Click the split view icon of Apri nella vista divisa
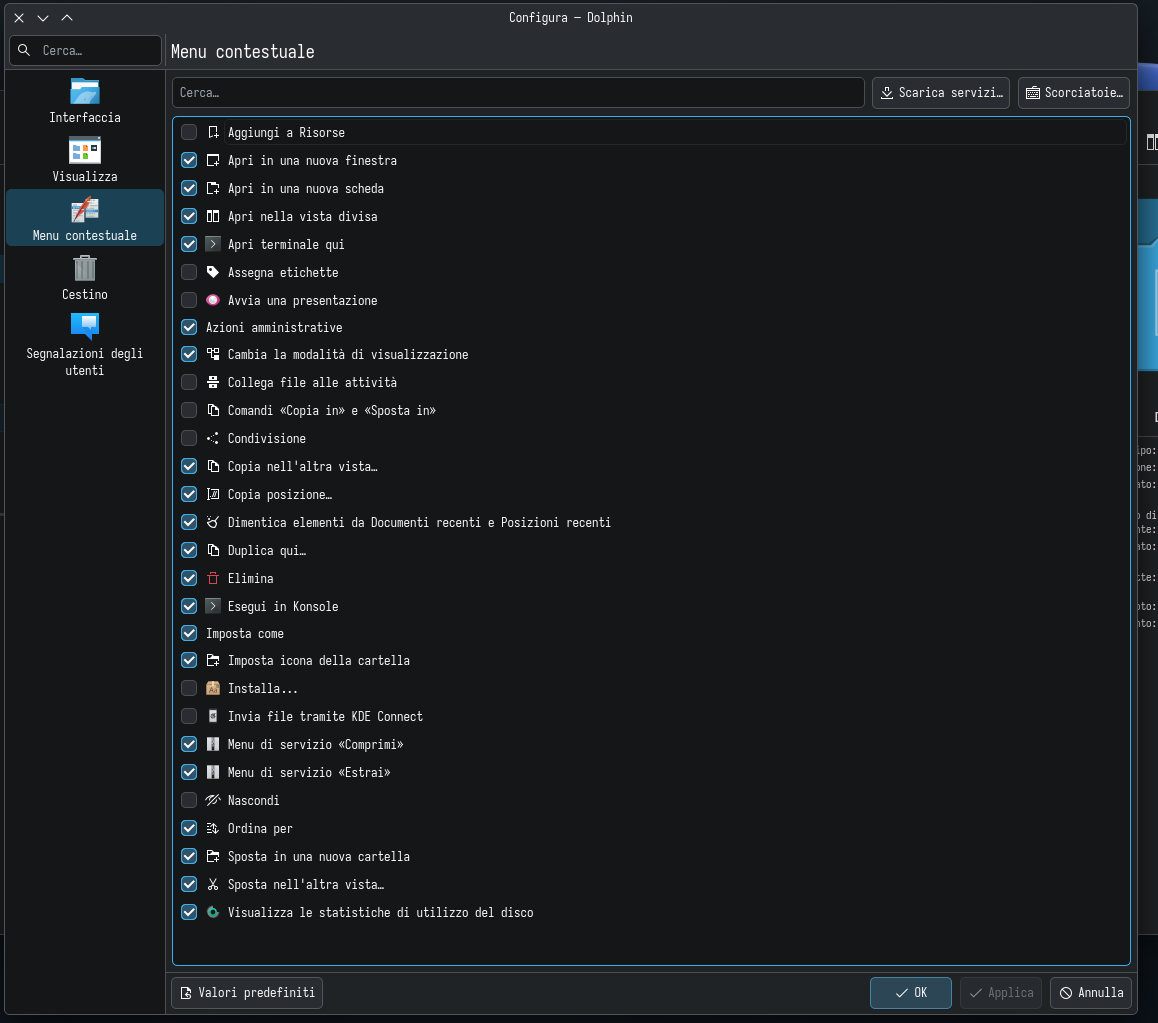1158x1023 pixels. tap(213, 216)
